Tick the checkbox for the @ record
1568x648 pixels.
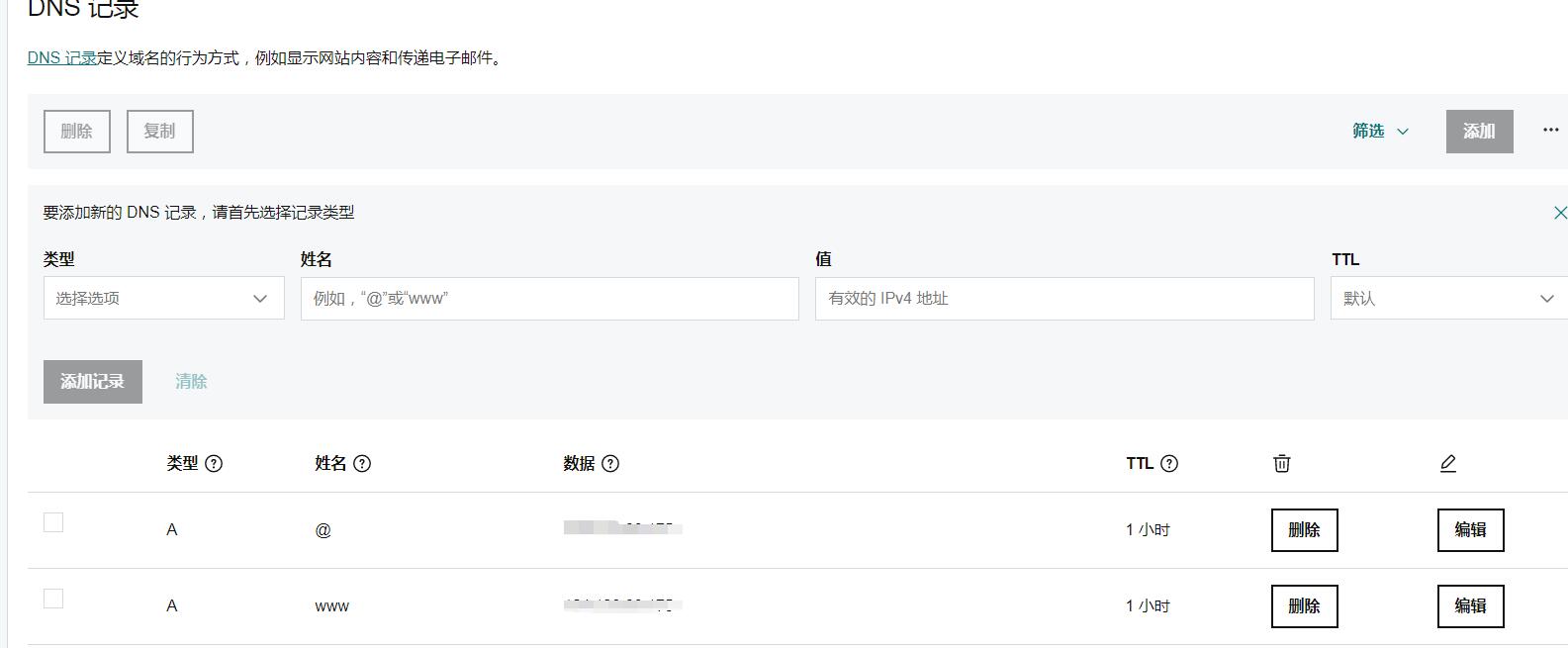point(53,522)
